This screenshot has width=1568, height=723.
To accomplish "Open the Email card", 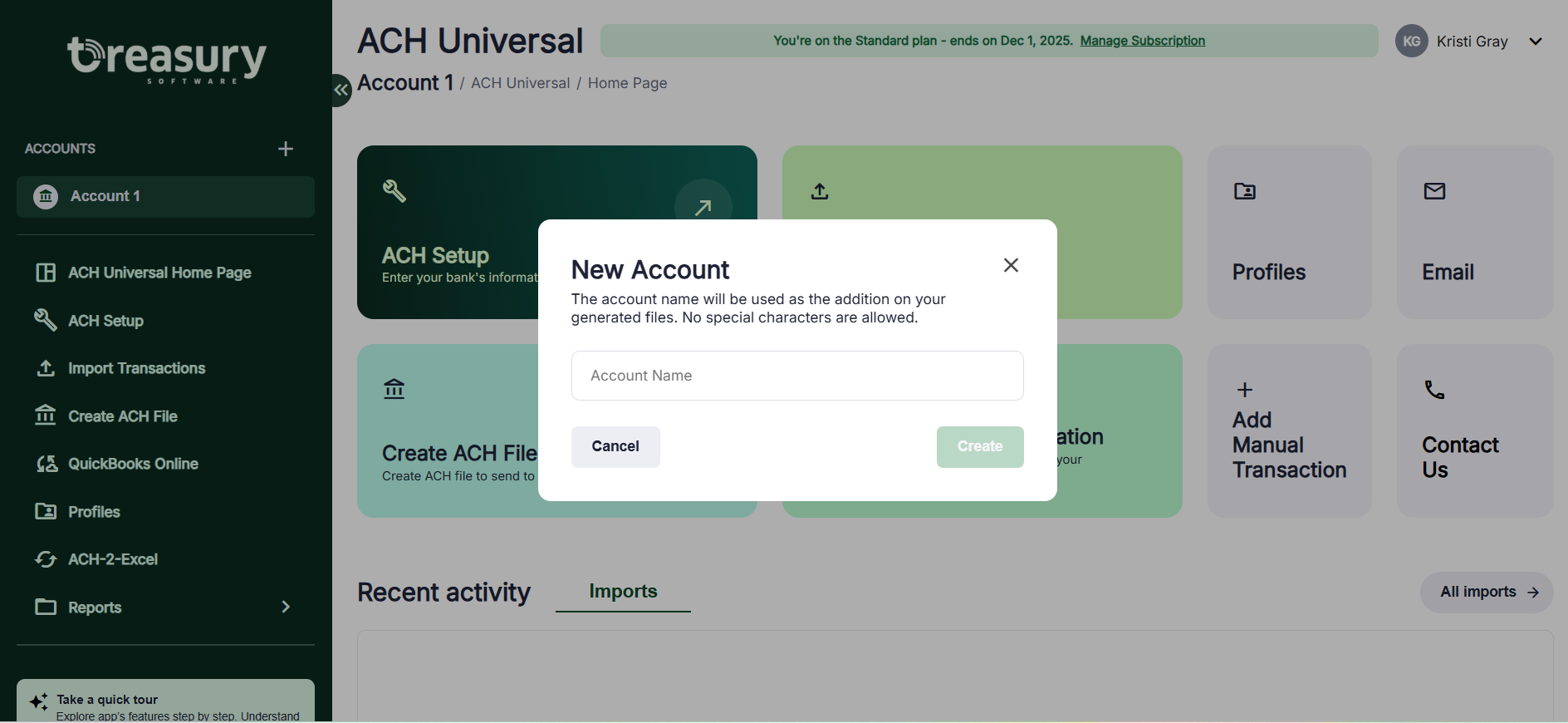I will point(1475,233).
